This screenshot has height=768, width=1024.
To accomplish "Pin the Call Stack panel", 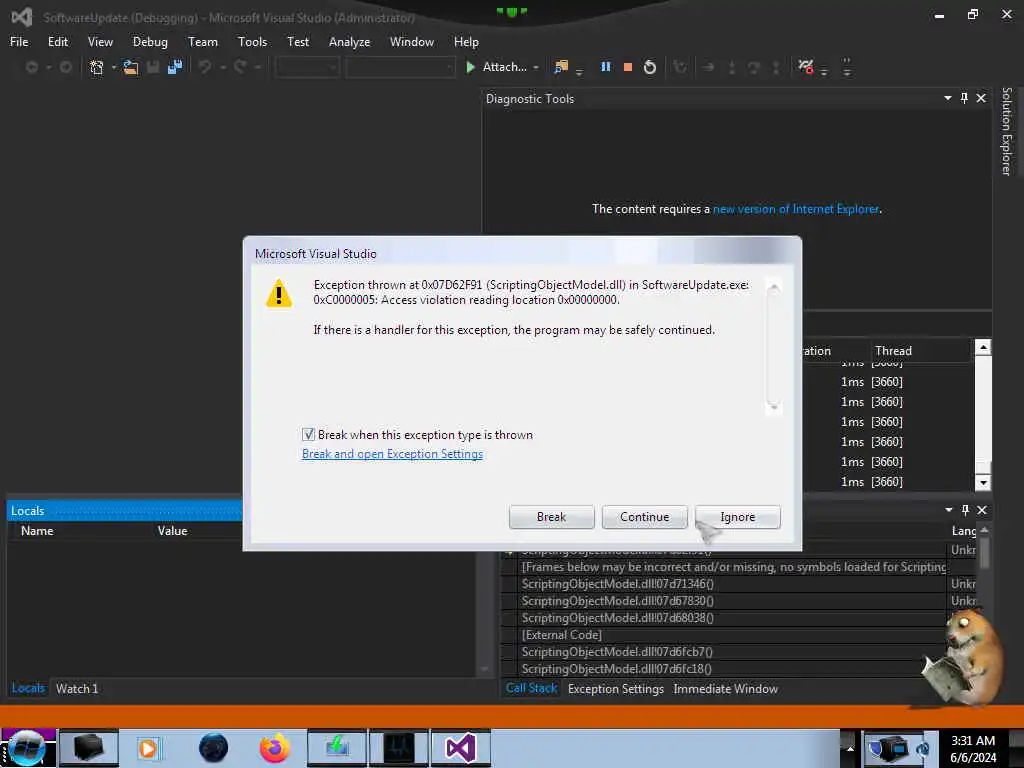I will click(x=965, y=510).
